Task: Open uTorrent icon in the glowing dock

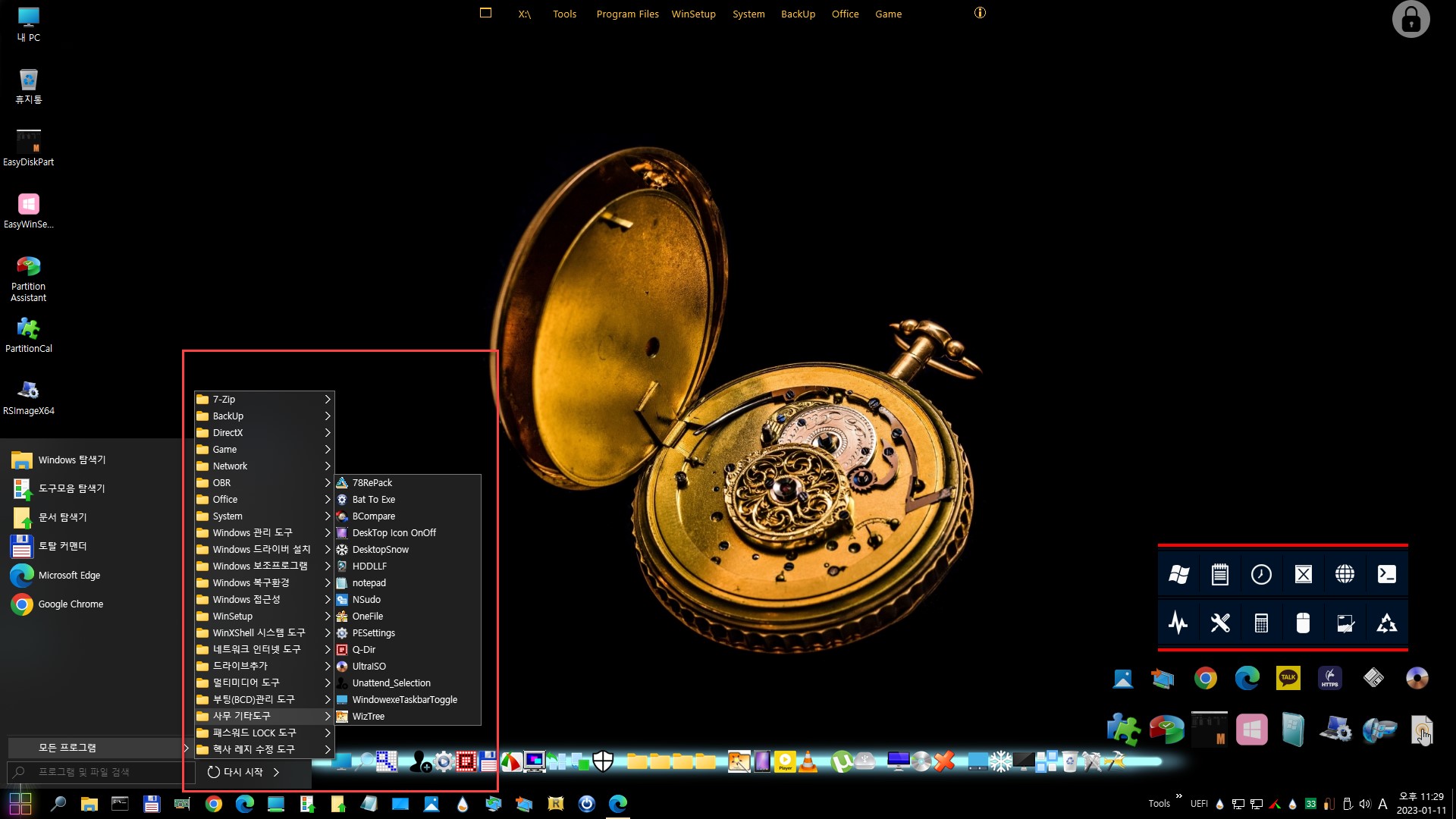Action: pos(840,761)
